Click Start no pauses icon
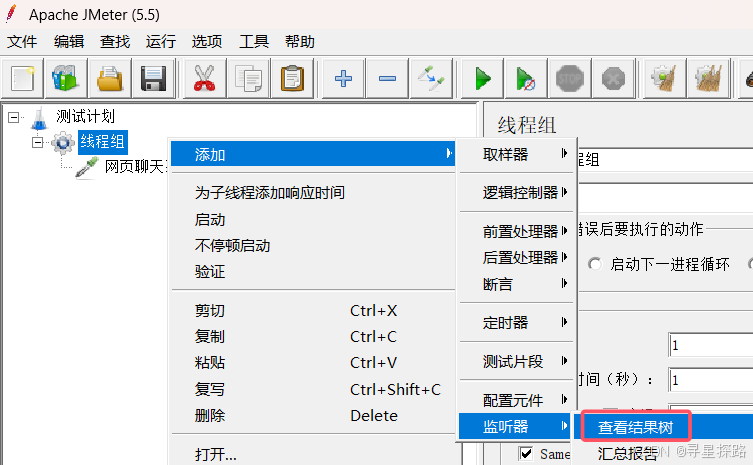The width and height of the screenshot is (753, 465). (x=526, y=78)
